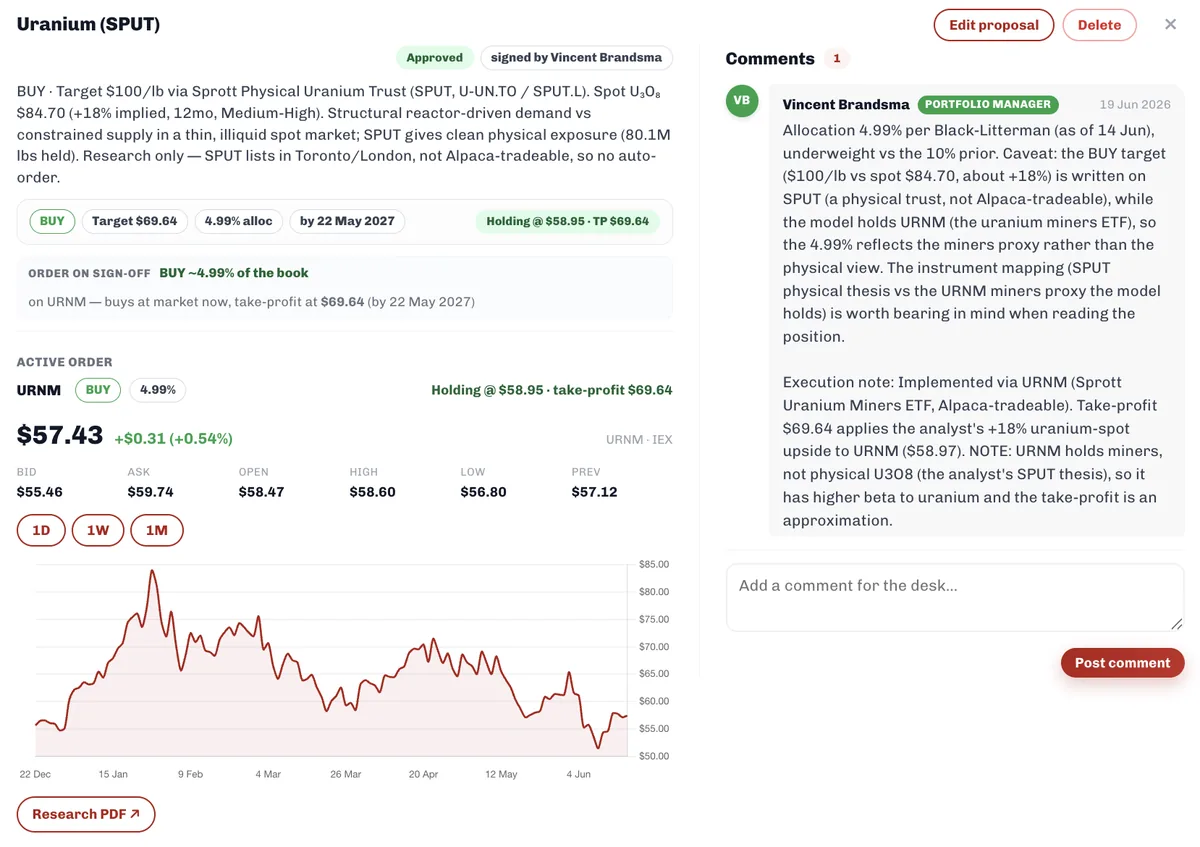This screenshot has width=1200, height=847.
Task: Delete this proposal
Action: coord(1099,25)
